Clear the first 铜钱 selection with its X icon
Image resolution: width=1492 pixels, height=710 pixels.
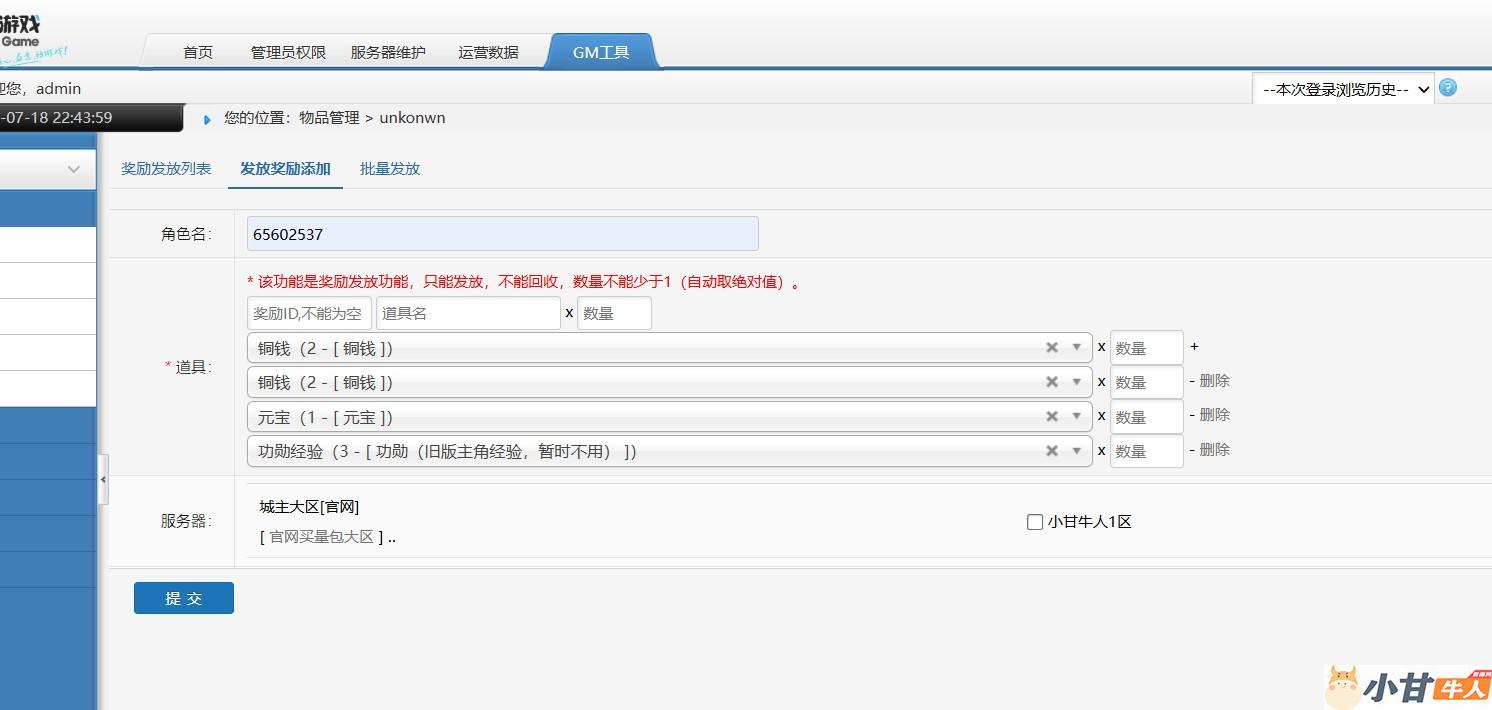[x=1052, y=348]
